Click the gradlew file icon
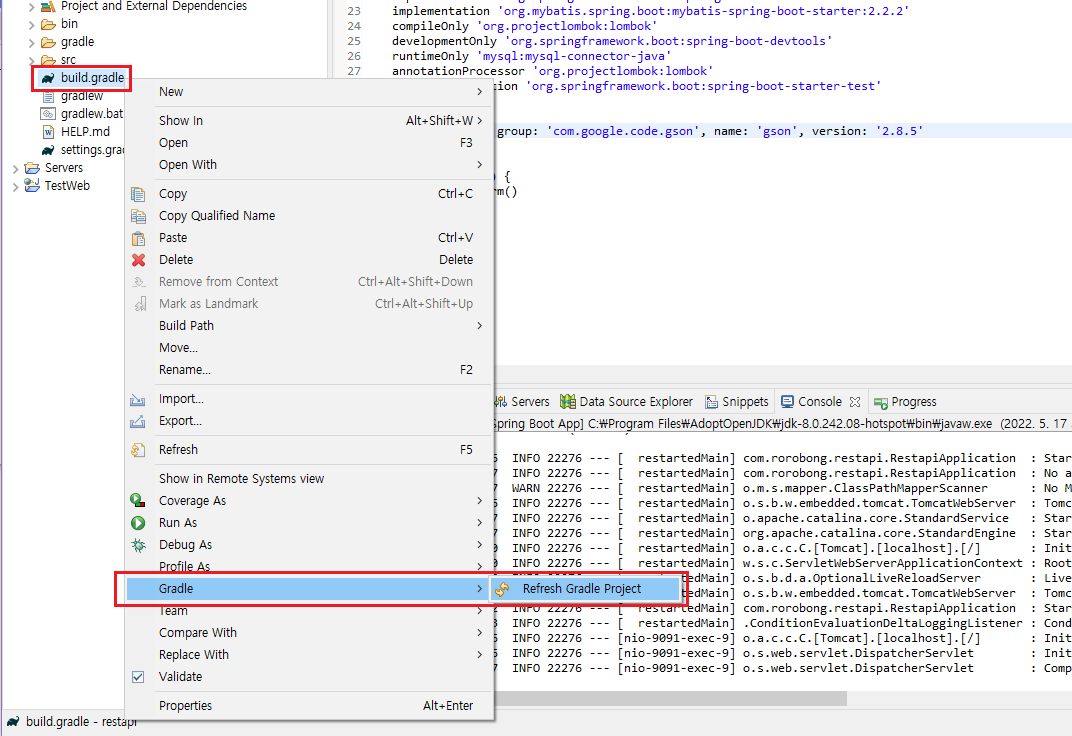The height and width of the screenshot is (736, 1072). click(47, 96)
